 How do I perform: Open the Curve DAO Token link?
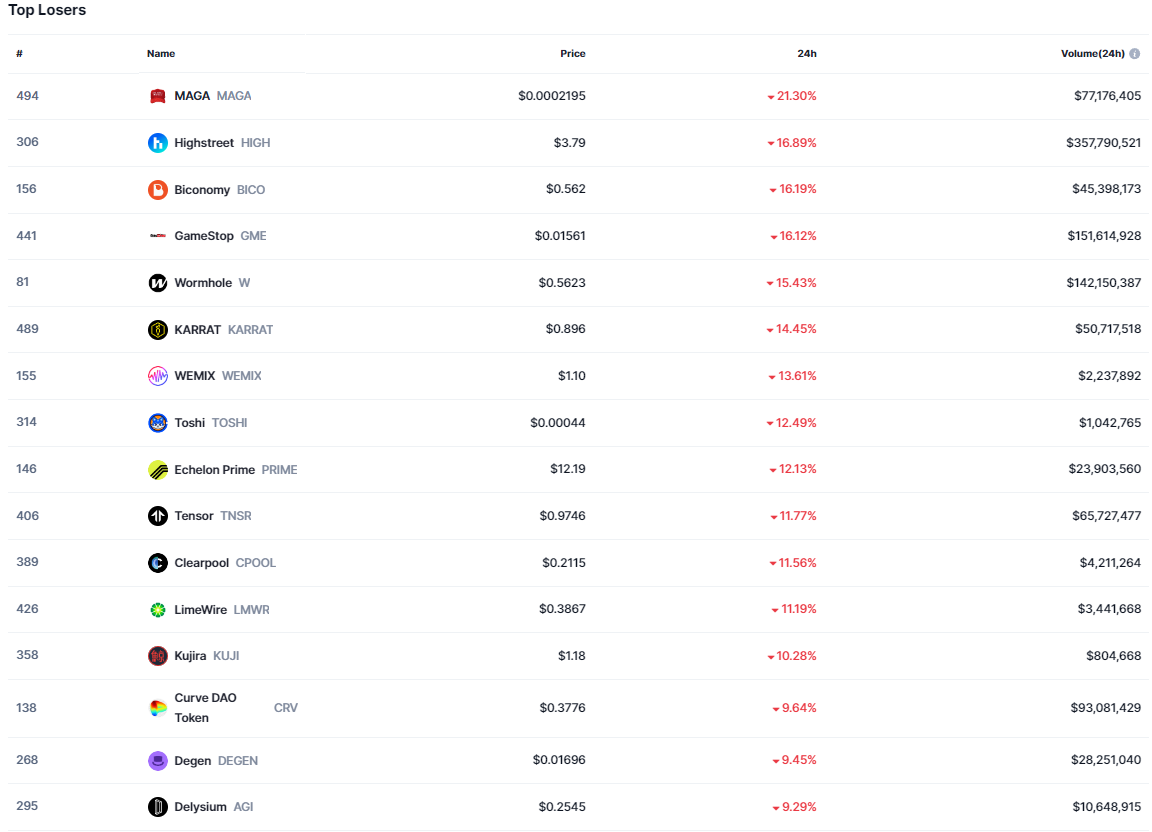(205, 708)
